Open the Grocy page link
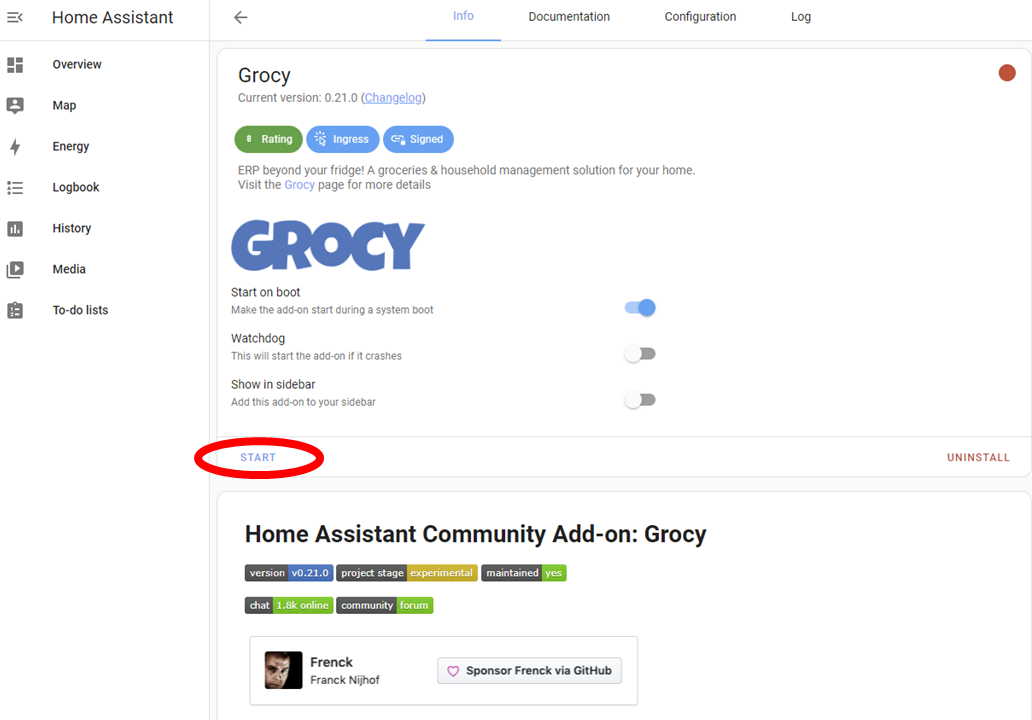 (299, 185)
